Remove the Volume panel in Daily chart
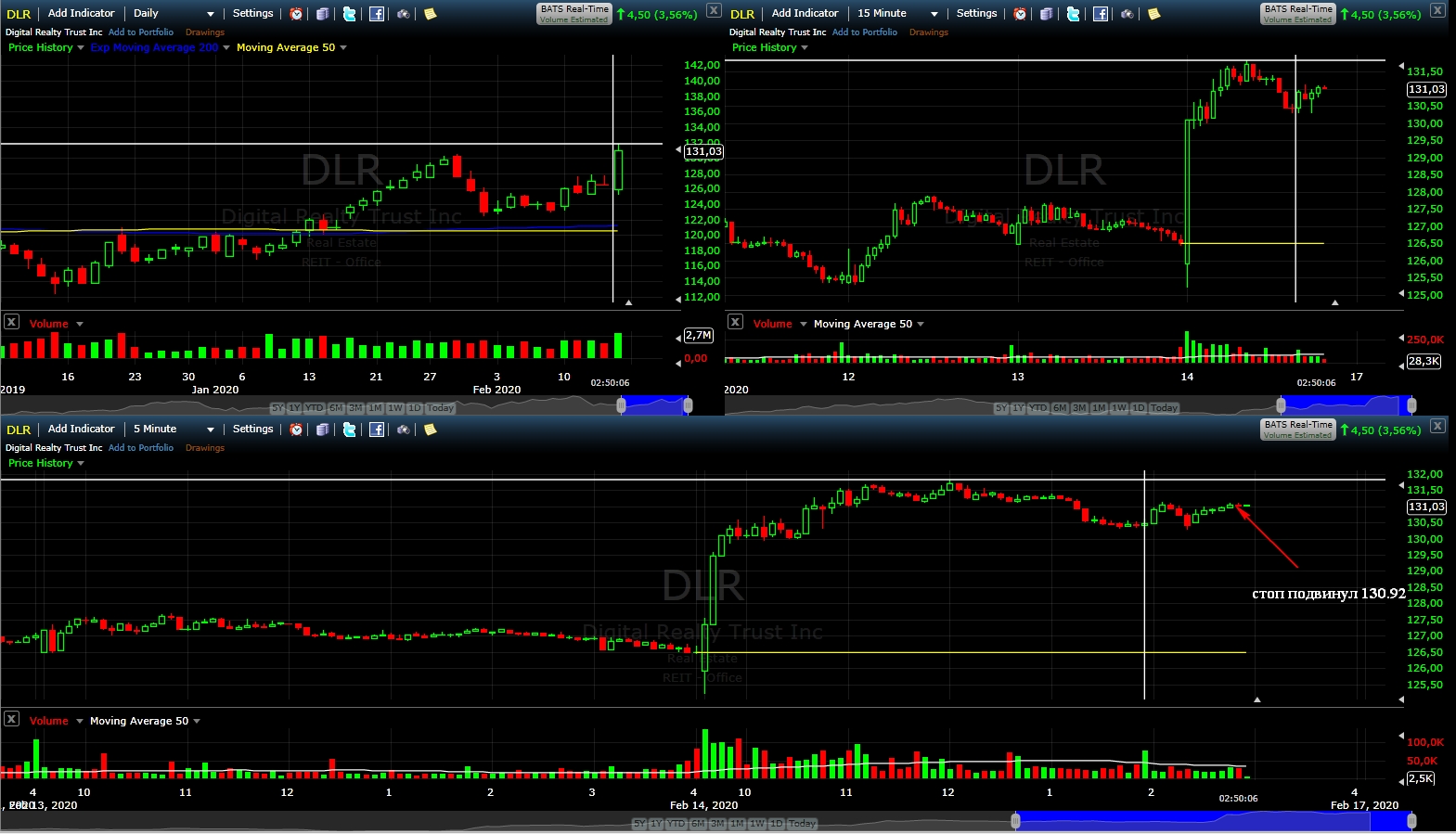 (11, 322)
